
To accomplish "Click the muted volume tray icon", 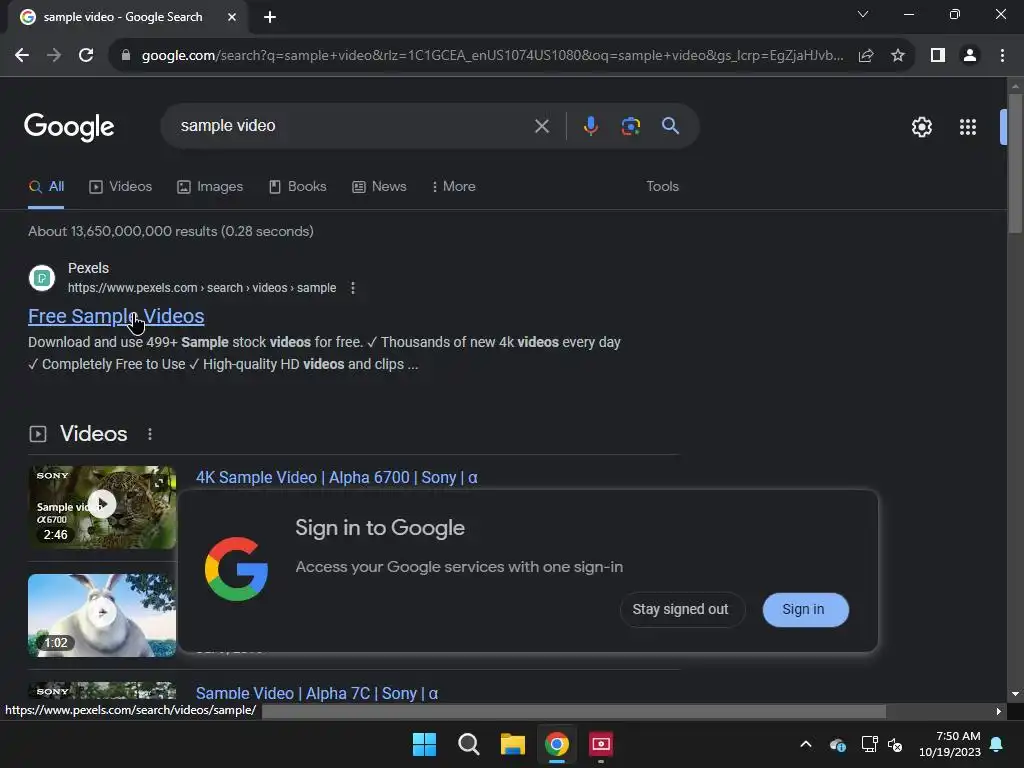I will (x=895, y=744).
